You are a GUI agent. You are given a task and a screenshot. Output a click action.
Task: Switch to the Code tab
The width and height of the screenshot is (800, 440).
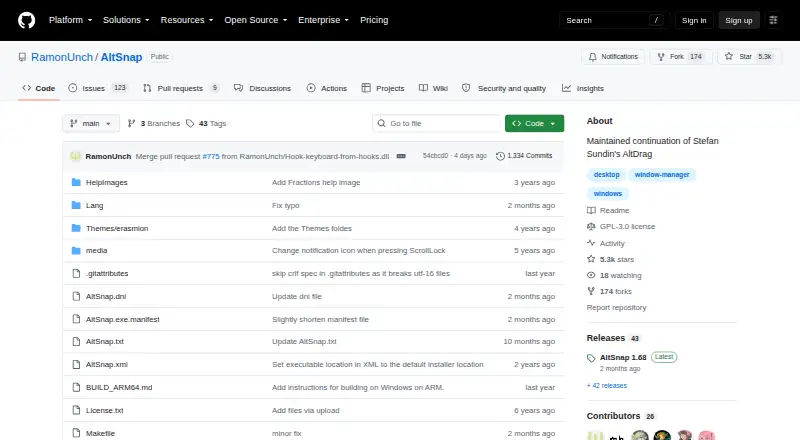click(x=39, y=88)
